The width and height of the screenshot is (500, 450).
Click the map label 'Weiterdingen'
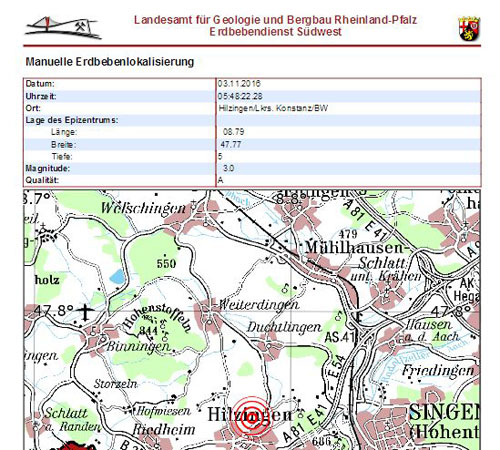(259, 305)
